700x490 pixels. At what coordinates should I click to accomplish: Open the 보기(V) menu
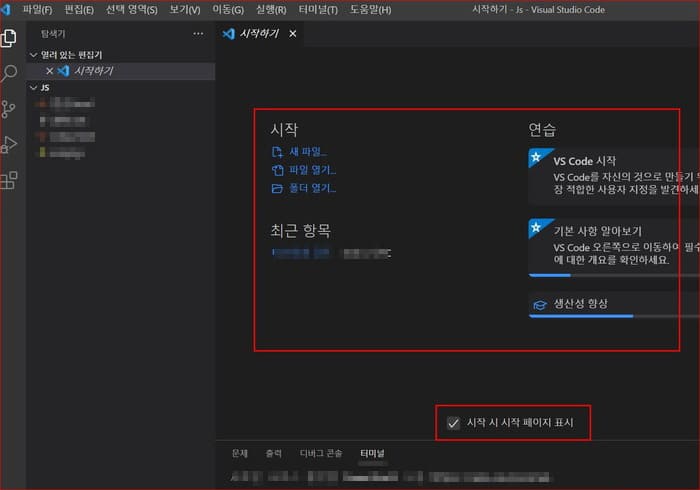click(x=185, y=9)
